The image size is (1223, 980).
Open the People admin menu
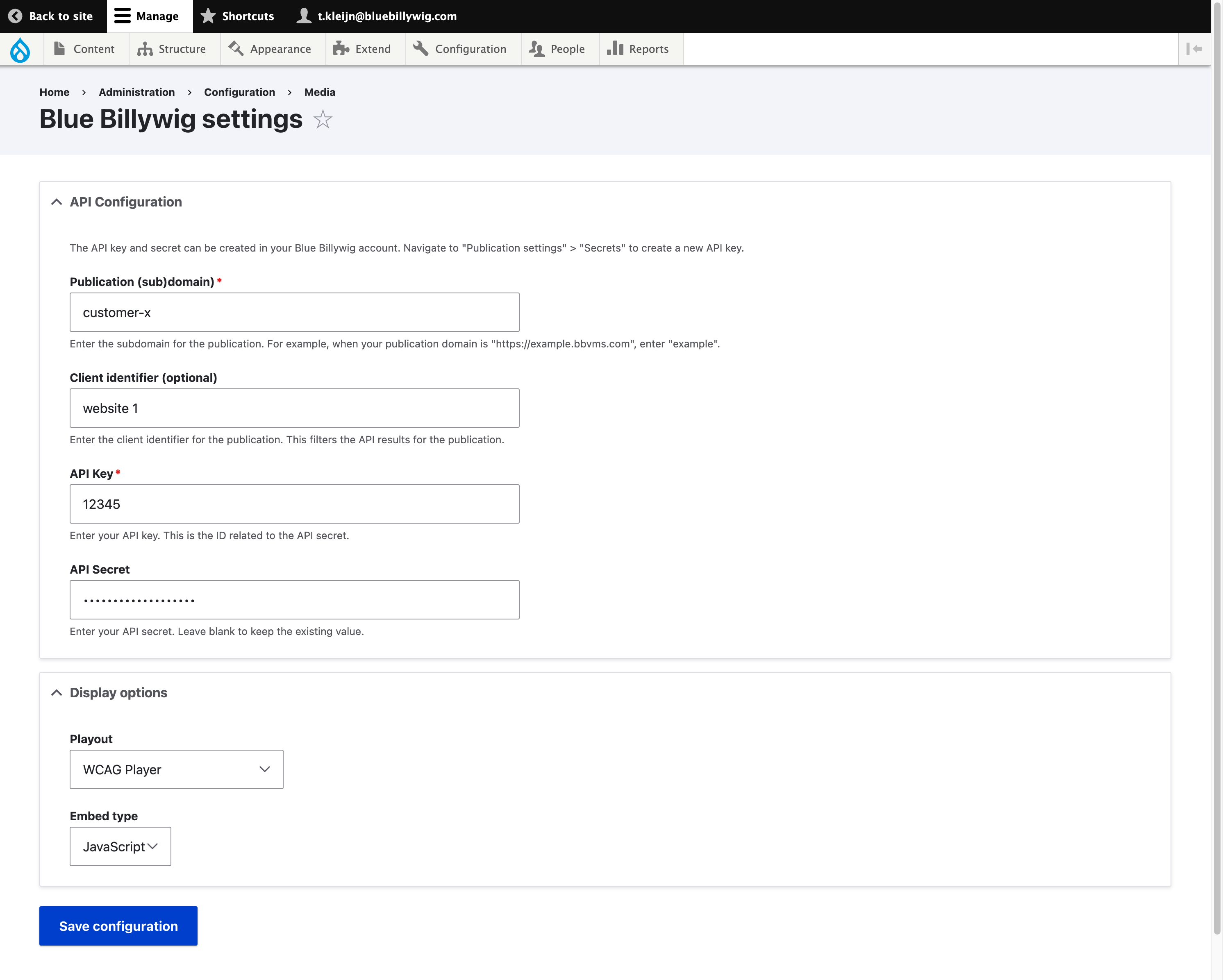(557, 49)
